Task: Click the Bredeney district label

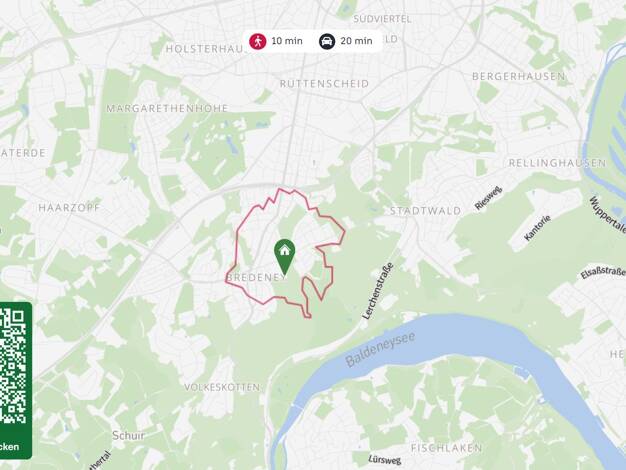Action: pos(256,278)
